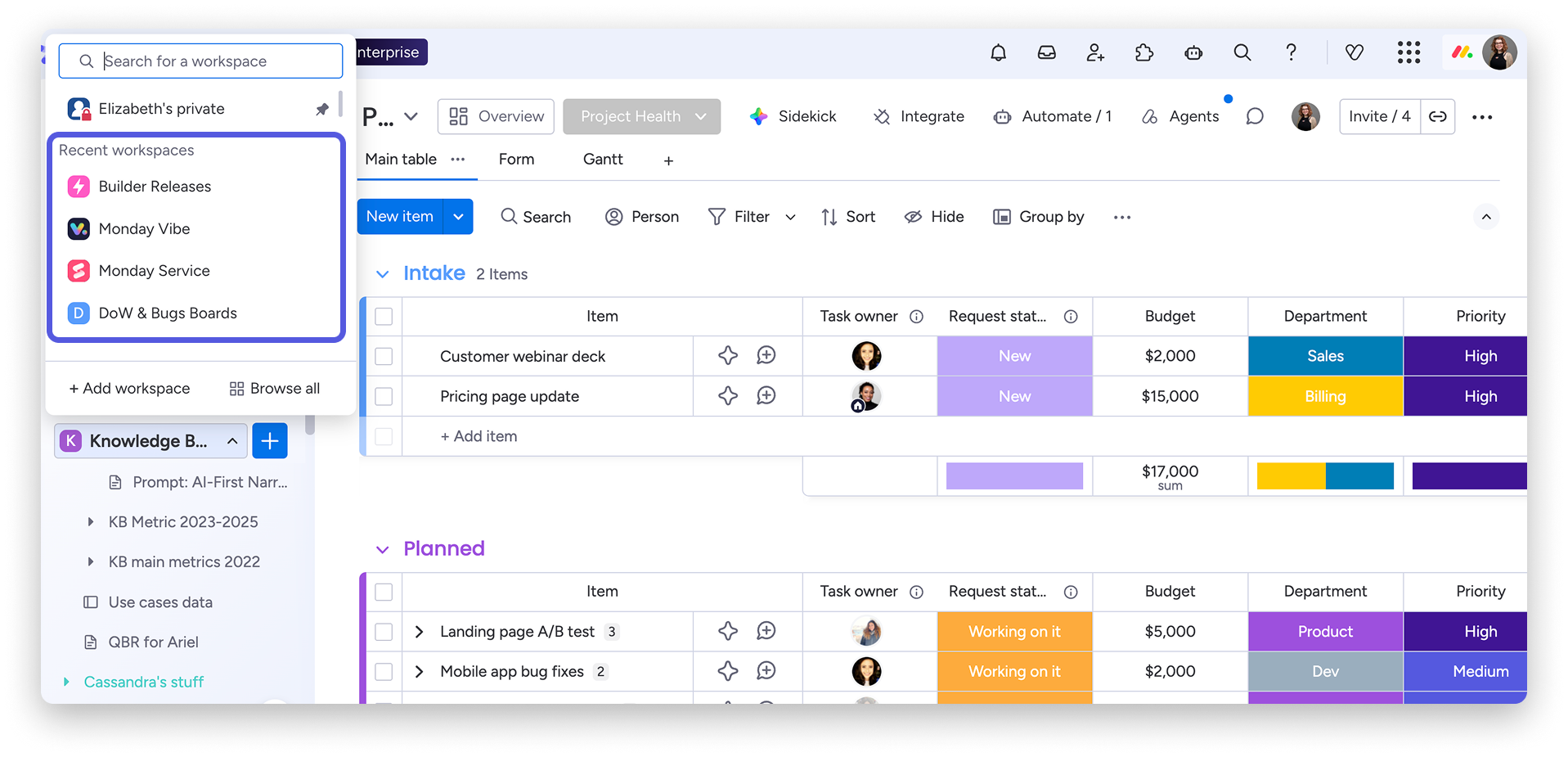Tick the Pricing page update checkbox

[384, 397]
